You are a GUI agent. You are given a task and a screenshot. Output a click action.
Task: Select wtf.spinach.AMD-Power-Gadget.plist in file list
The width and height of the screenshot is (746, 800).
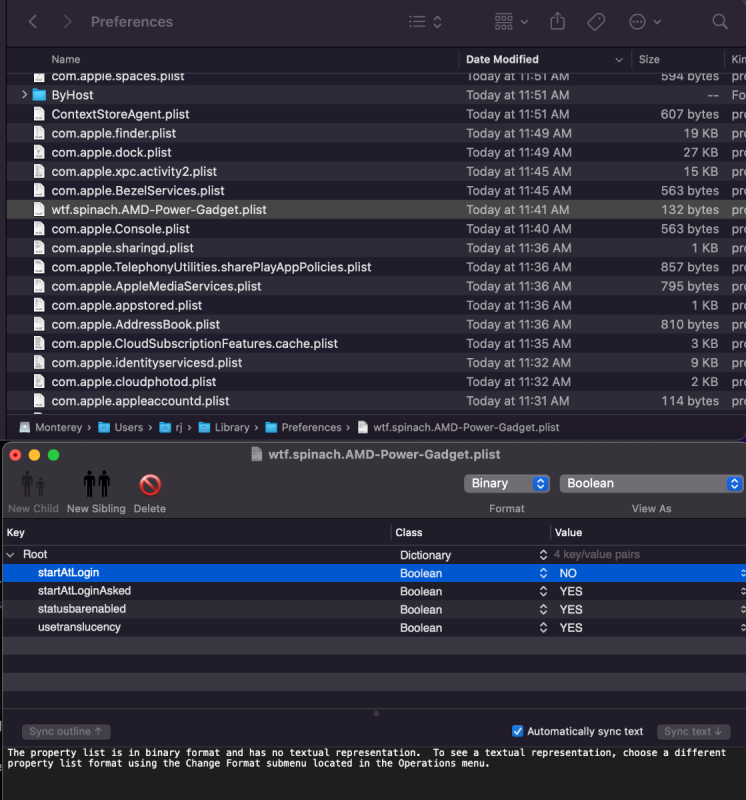pos(159,210)
